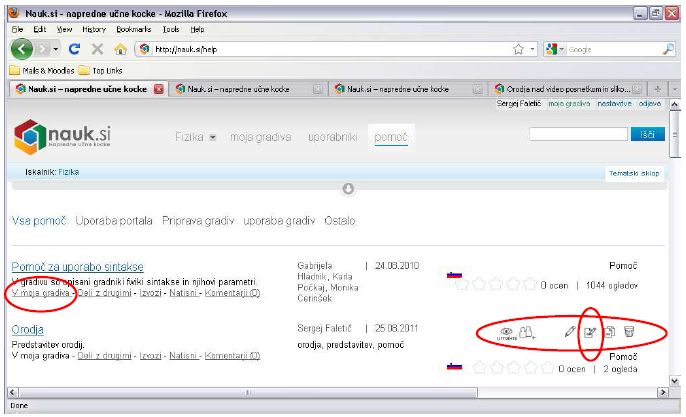Open the Fizika dropdown in navigation
The height and width of the screenshot is (417, 686).
pos(196,136)
